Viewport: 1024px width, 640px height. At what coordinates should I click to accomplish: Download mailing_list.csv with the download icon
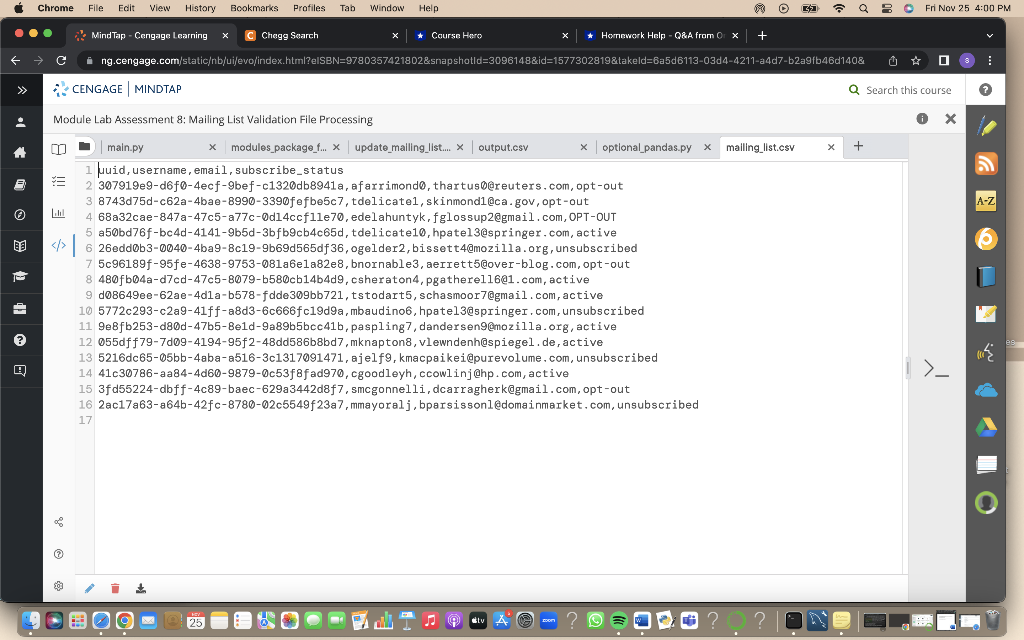tap(141, 587)
